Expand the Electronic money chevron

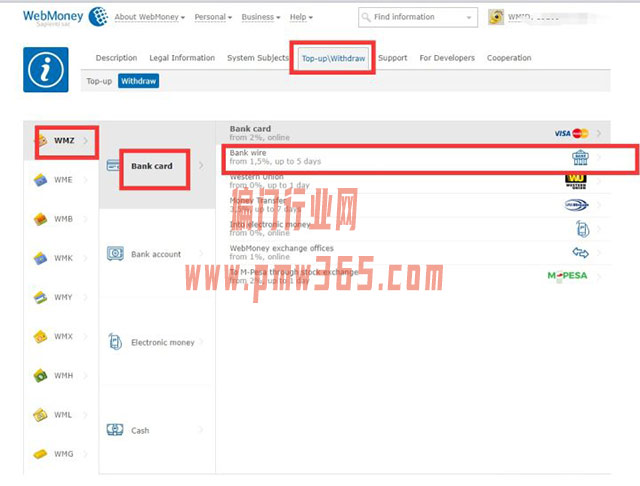pyautogui.click(x=201, y=342)
